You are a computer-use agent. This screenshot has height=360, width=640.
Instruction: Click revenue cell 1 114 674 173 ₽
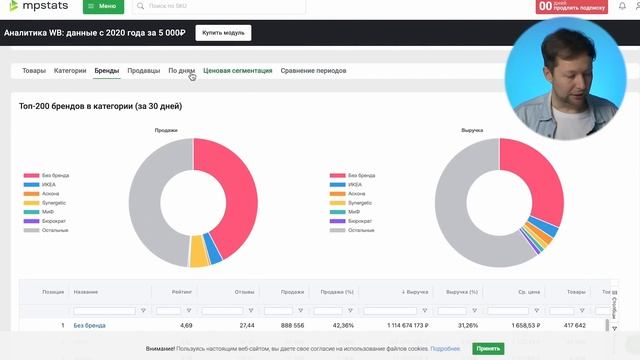tap(408, 326)
